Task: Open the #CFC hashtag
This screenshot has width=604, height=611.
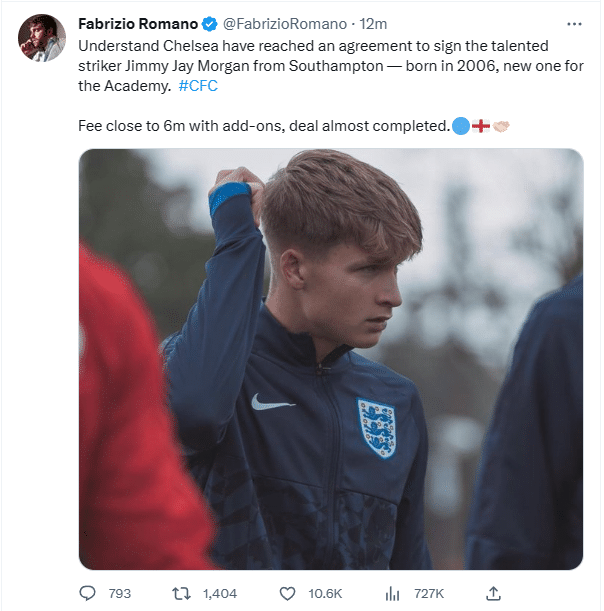Action: click(x=198, y=87)
